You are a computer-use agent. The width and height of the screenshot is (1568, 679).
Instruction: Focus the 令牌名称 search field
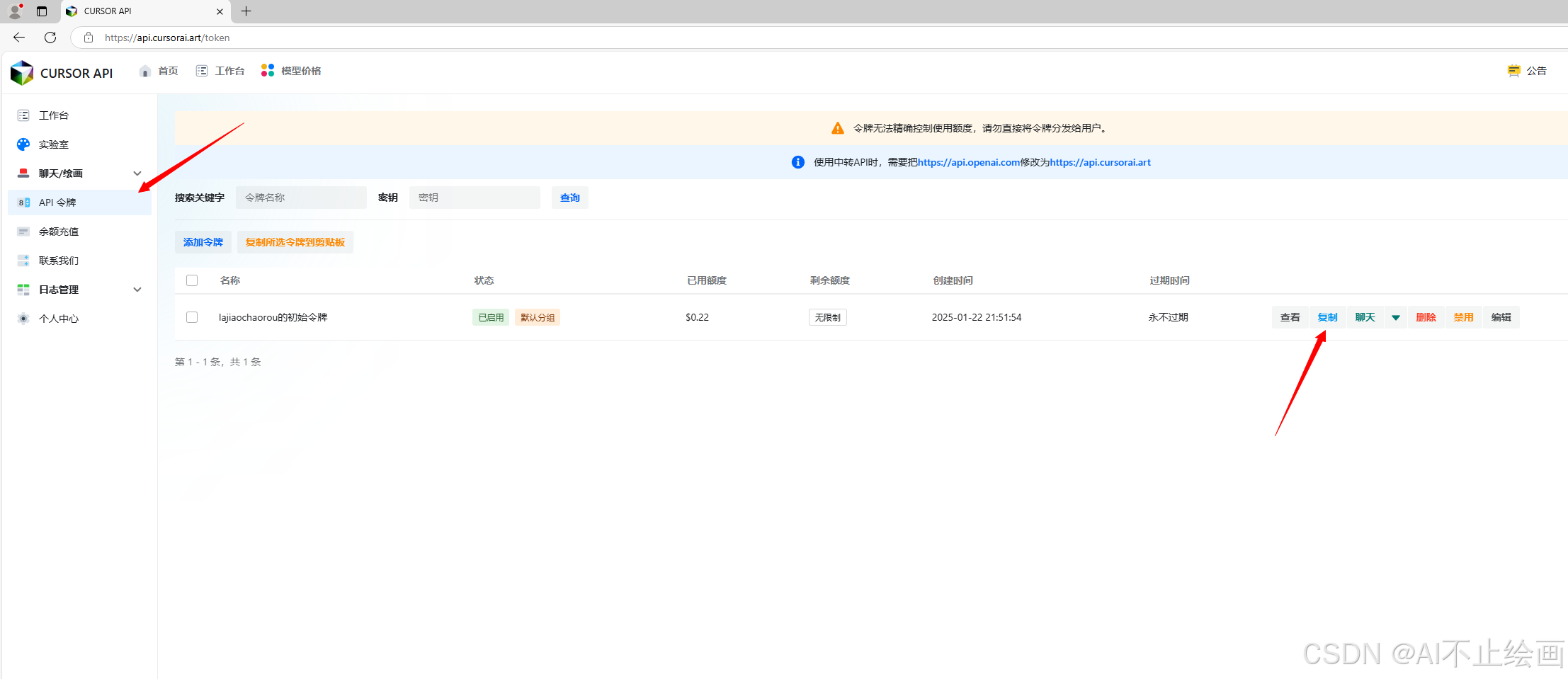[302, 198]
